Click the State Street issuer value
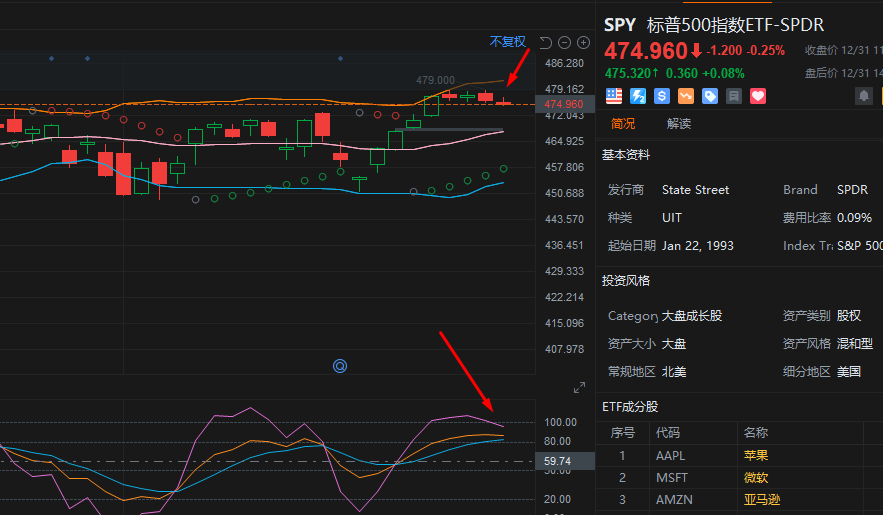 click(x=695, y=190)
